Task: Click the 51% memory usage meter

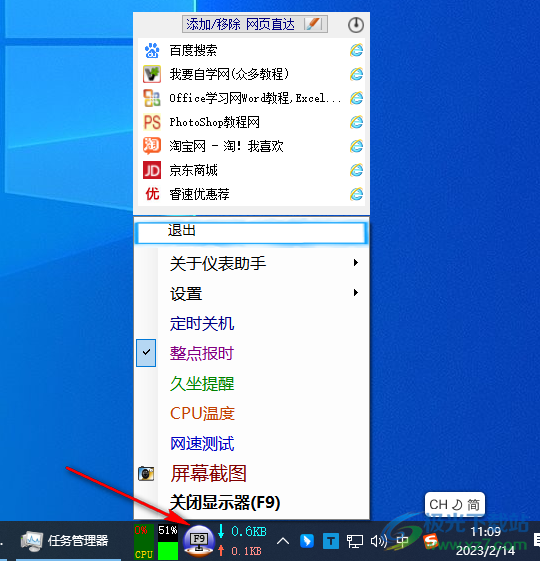Action: coord(168,542)
